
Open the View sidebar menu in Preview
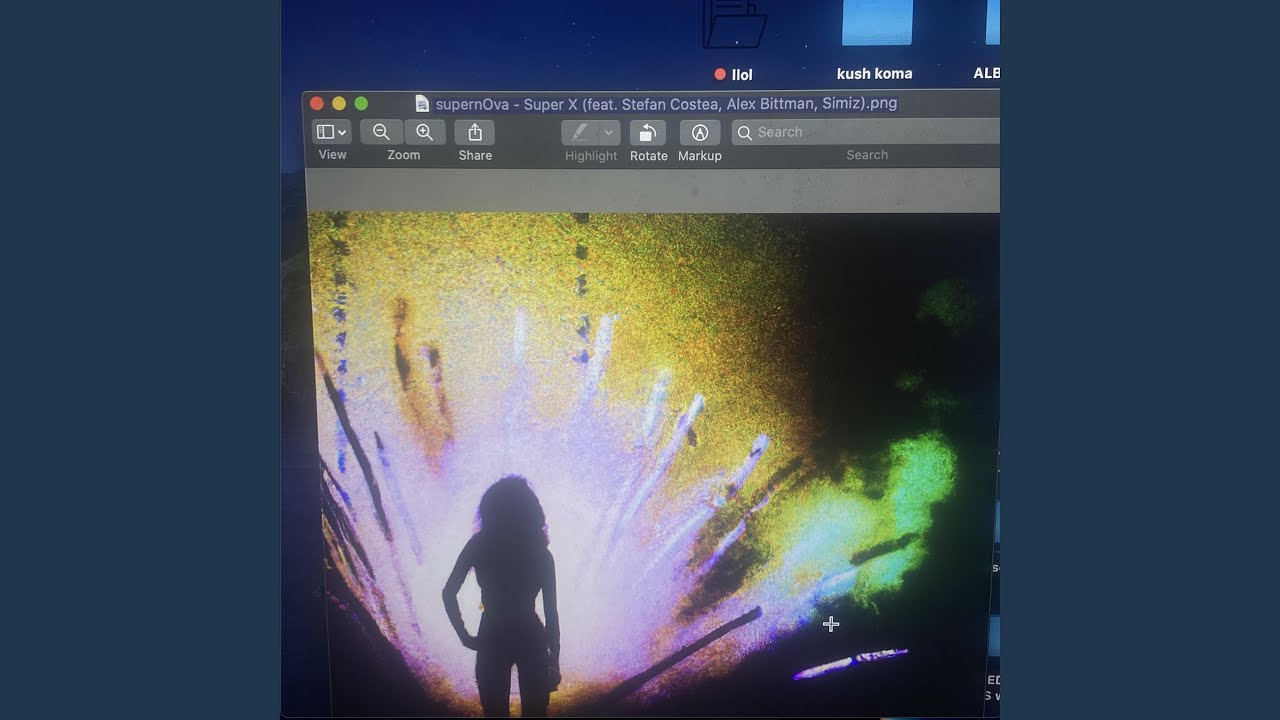pyautogui.click(x=331, y=132)
